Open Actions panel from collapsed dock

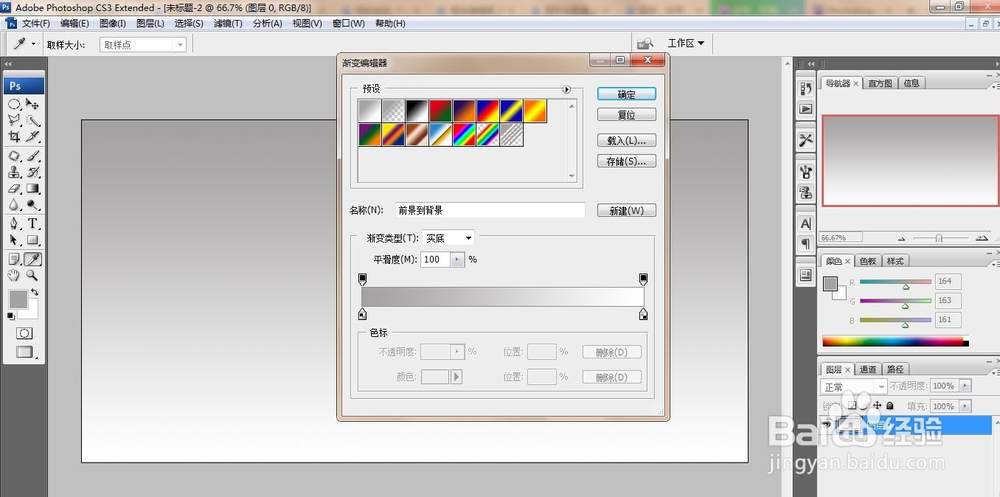(x=806, y=109)
